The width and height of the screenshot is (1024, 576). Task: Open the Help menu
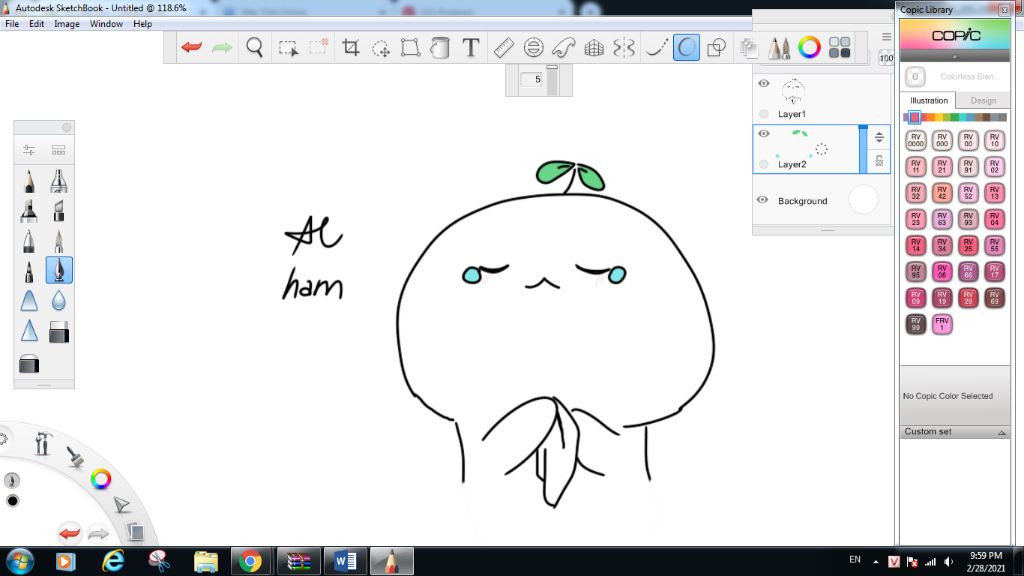coord(142,24)
